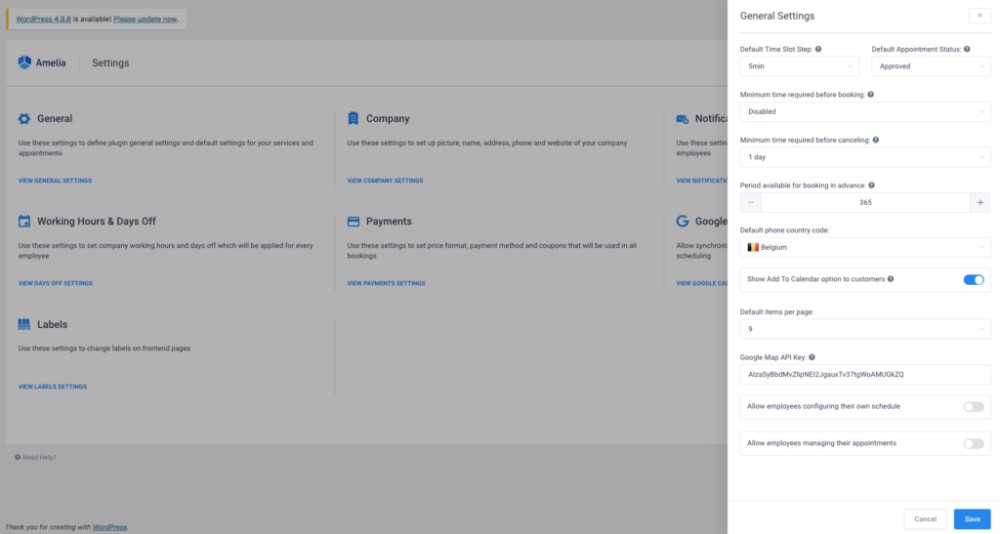Image resolution: width=1000 pixels, height=534 pixels.
Task: Turn off Show Add To Calendar option
Action: pyautogui.click(x=973, y=279)
